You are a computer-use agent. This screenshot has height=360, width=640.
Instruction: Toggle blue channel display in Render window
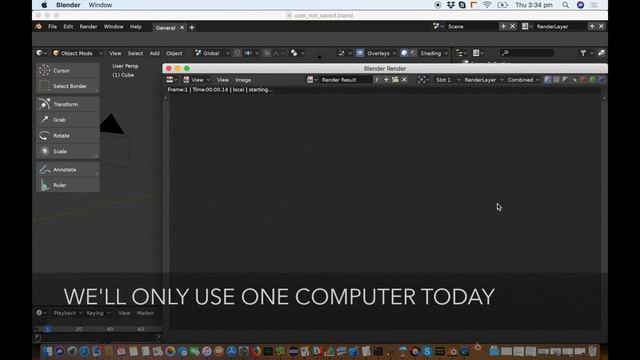[x=601, y=80]
